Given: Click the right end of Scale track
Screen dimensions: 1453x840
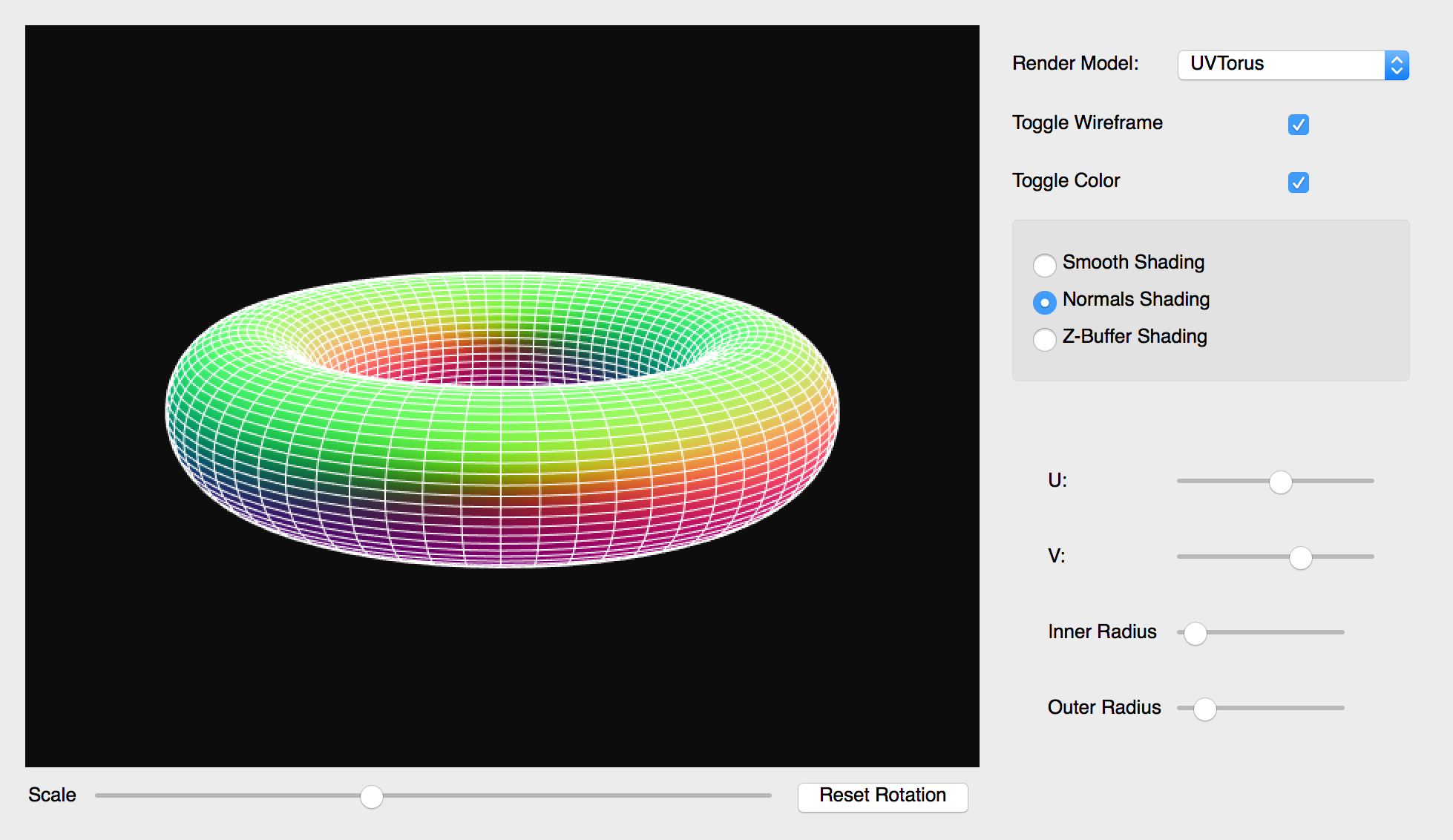Looking at the screenshot, I should (767, 795).
